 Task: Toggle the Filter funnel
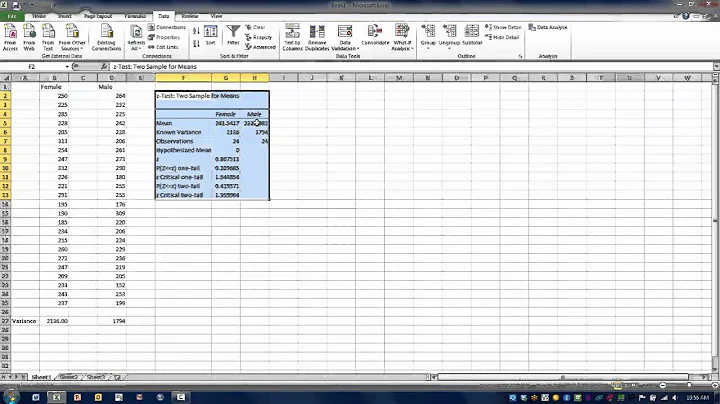(x=233, y=35)
